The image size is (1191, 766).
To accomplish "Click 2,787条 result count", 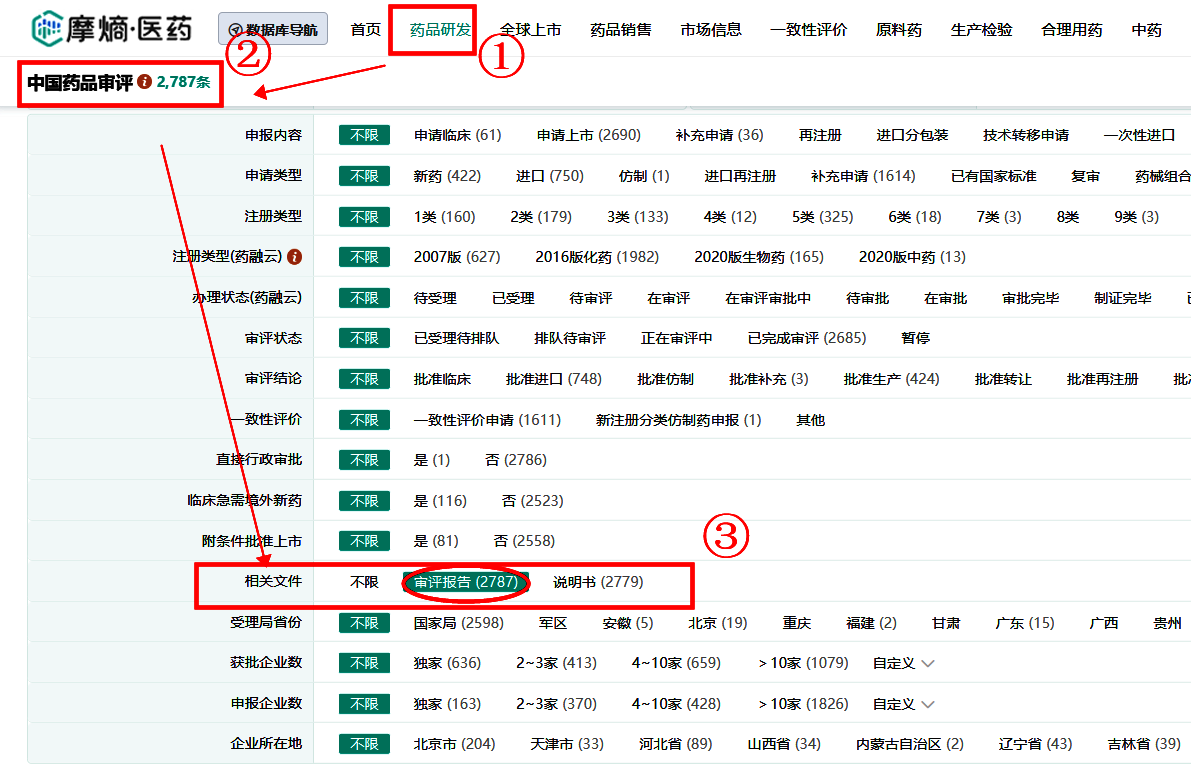I will coord(183,82).
